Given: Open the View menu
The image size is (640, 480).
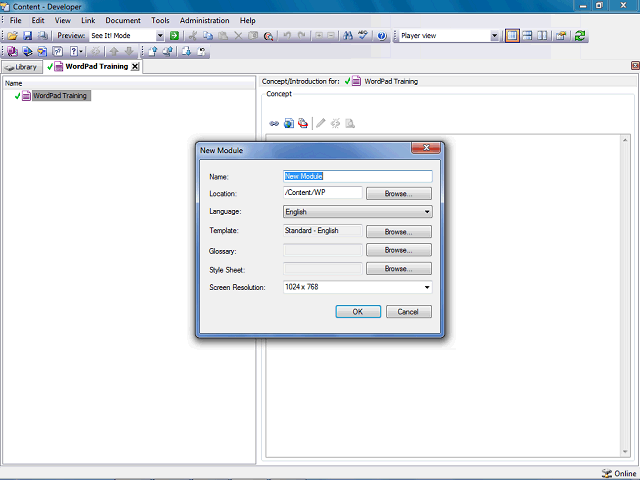Looking at the screenshot, I should pyautogui.click(x=63, y=20).
